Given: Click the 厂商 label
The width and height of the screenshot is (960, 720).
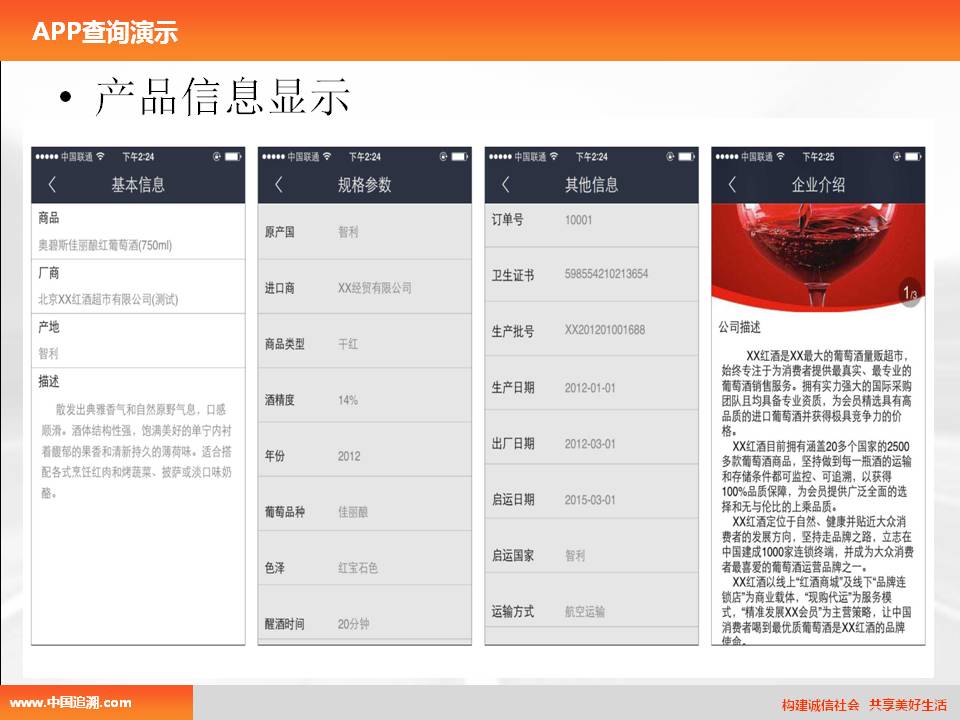Looking at the screenshot, I should (x=48, y=272).
